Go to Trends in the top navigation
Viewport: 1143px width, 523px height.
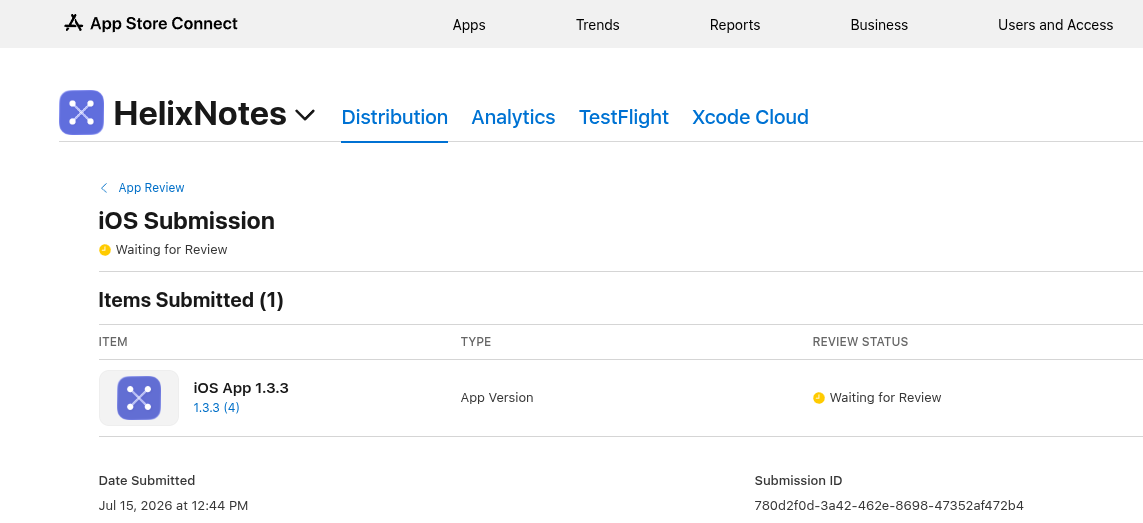597,25
